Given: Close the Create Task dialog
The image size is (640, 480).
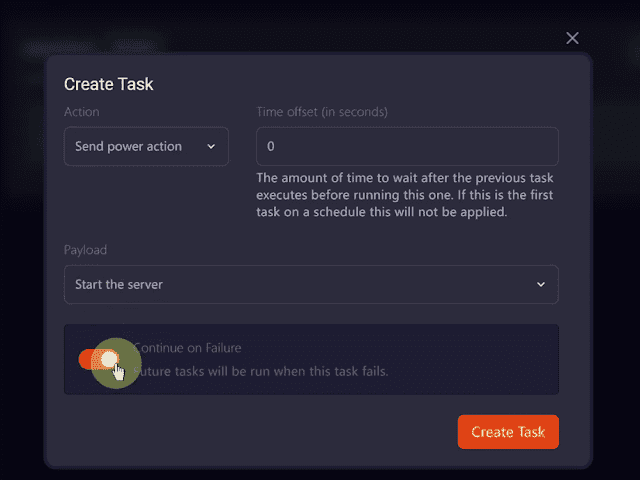Looking at the screenshot, I should tap(572, 38).
